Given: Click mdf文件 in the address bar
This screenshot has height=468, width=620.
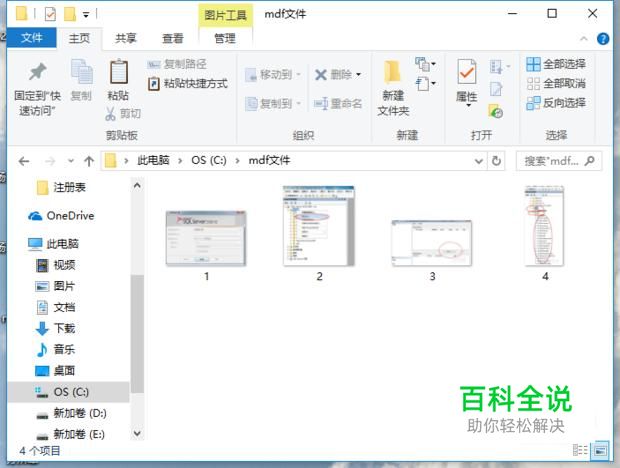Looking at the screenshot, I should click(269, 160).
